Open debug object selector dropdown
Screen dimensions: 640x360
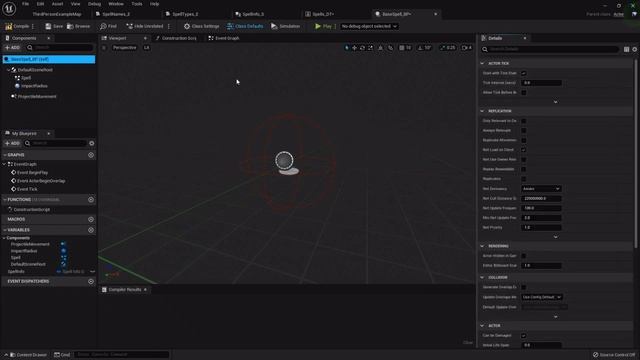tap(369, 26)
